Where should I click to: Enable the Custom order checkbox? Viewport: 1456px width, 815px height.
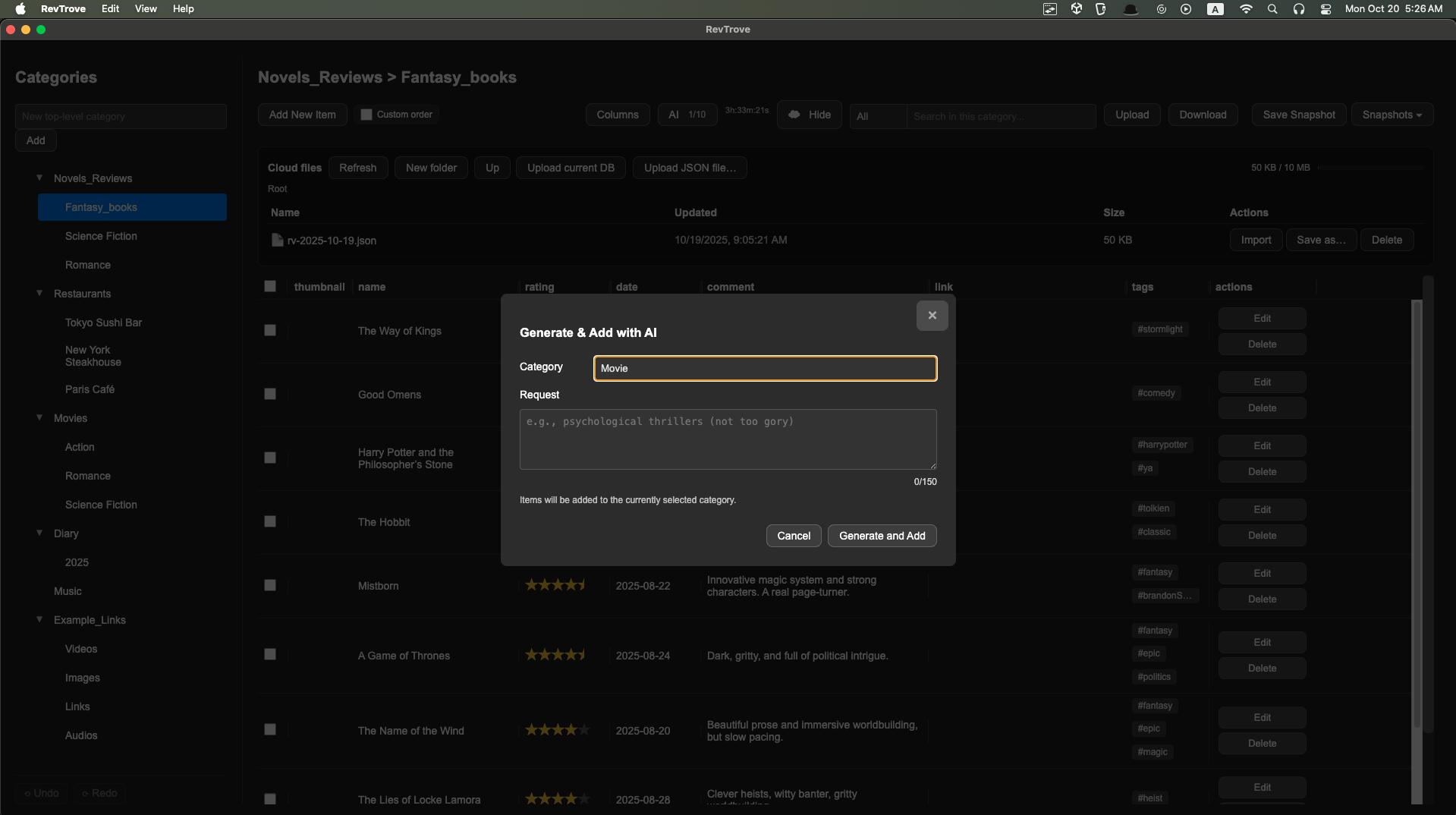tap(367, 114)
